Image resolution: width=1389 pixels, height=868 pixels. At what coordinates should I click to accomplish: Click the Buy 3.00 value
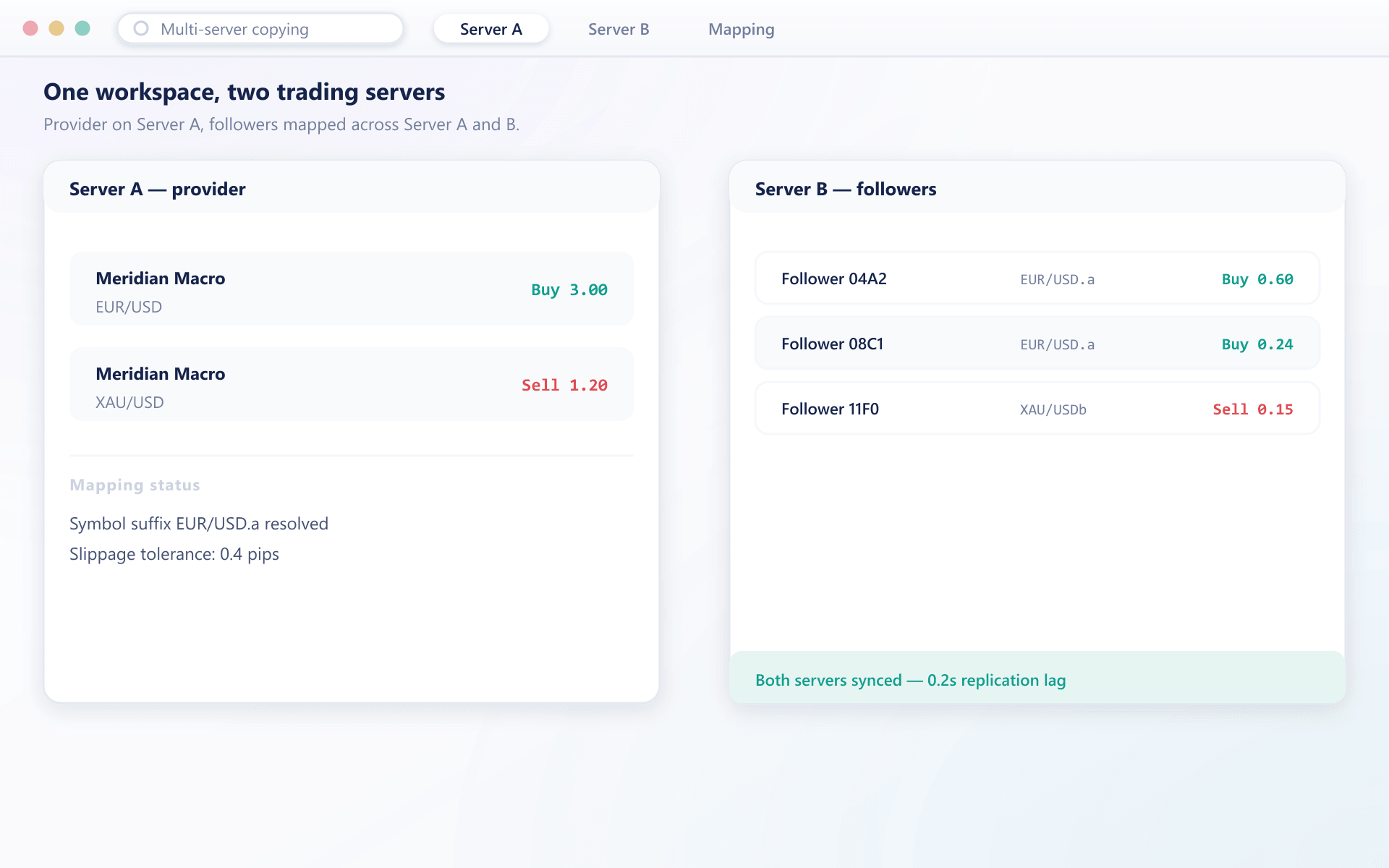point(569,289)
